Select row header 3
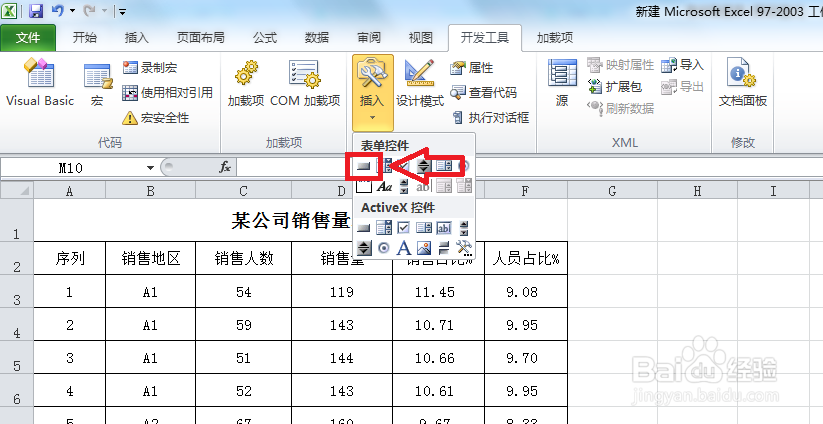The width and height of the screenshot is (823, 424). tap(17, 291)
